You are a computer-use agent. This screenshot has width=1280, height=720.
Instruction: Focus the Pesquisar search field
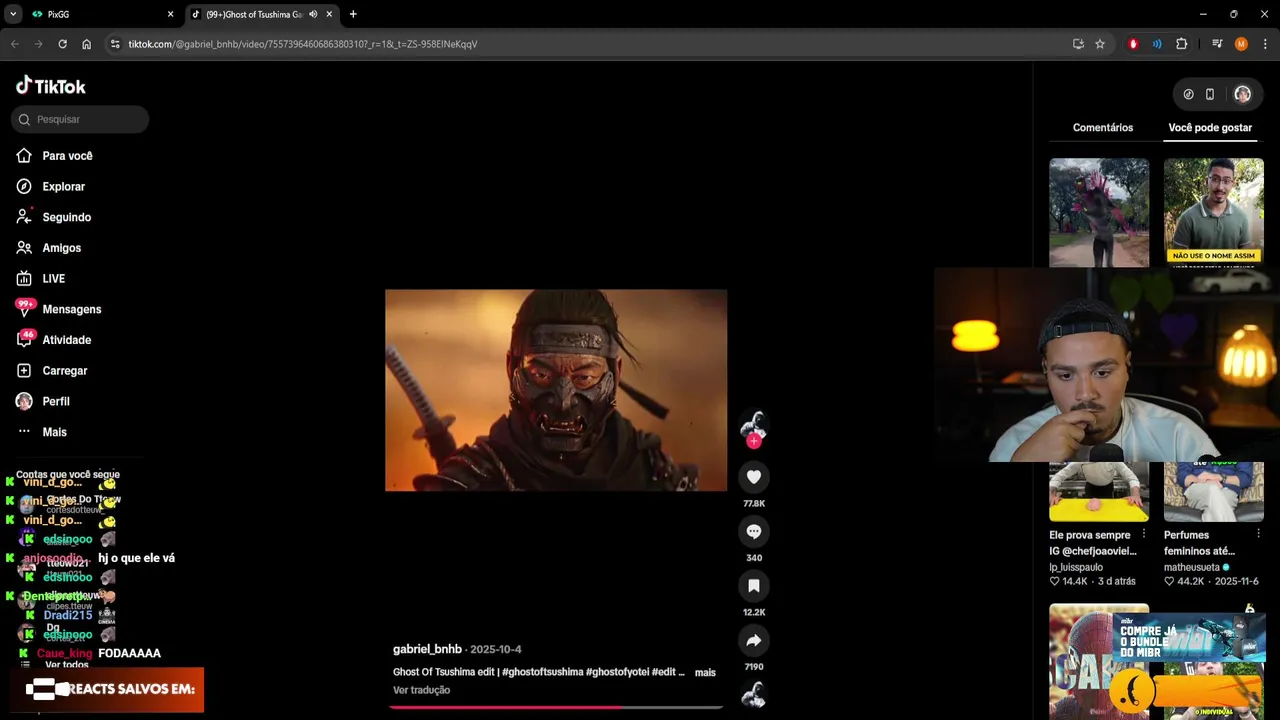click(80, 119)
